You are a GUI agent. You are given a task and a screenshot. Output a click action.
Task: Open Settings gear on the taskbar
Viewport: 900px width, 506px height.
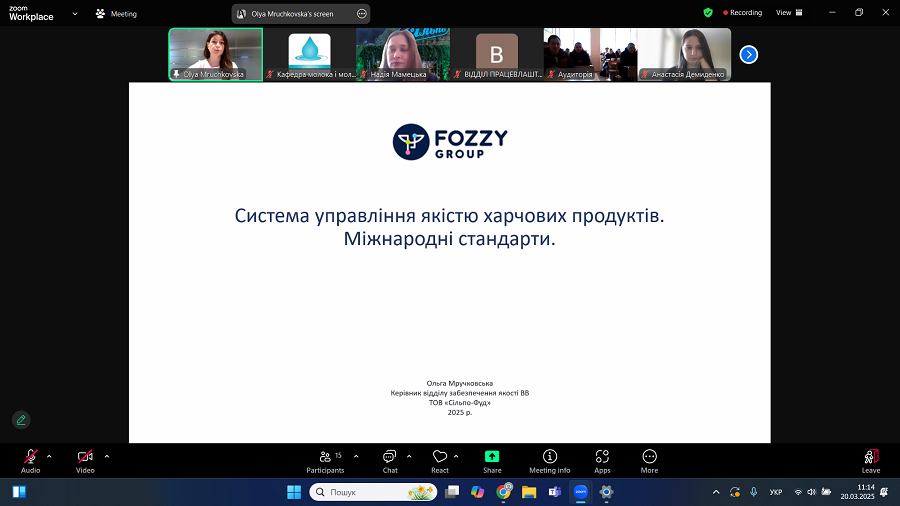pyautogui.click(x=606, y=492)
